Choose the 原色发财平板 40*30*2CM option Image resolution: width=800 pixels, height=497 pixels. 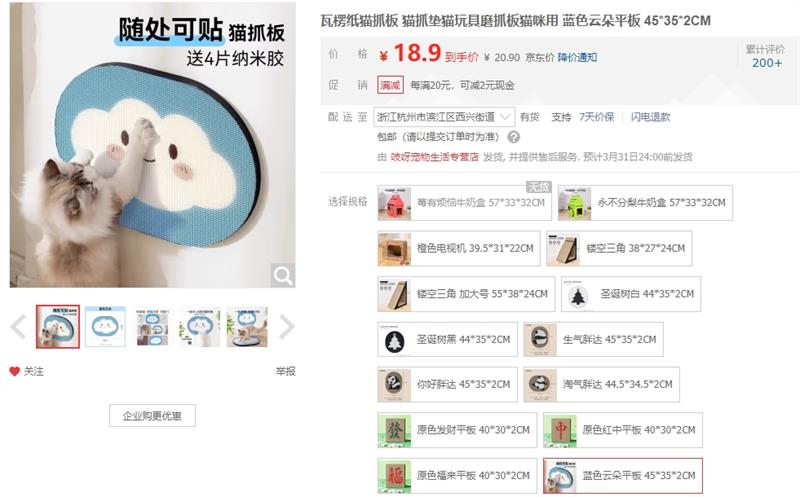coord(457,430)
